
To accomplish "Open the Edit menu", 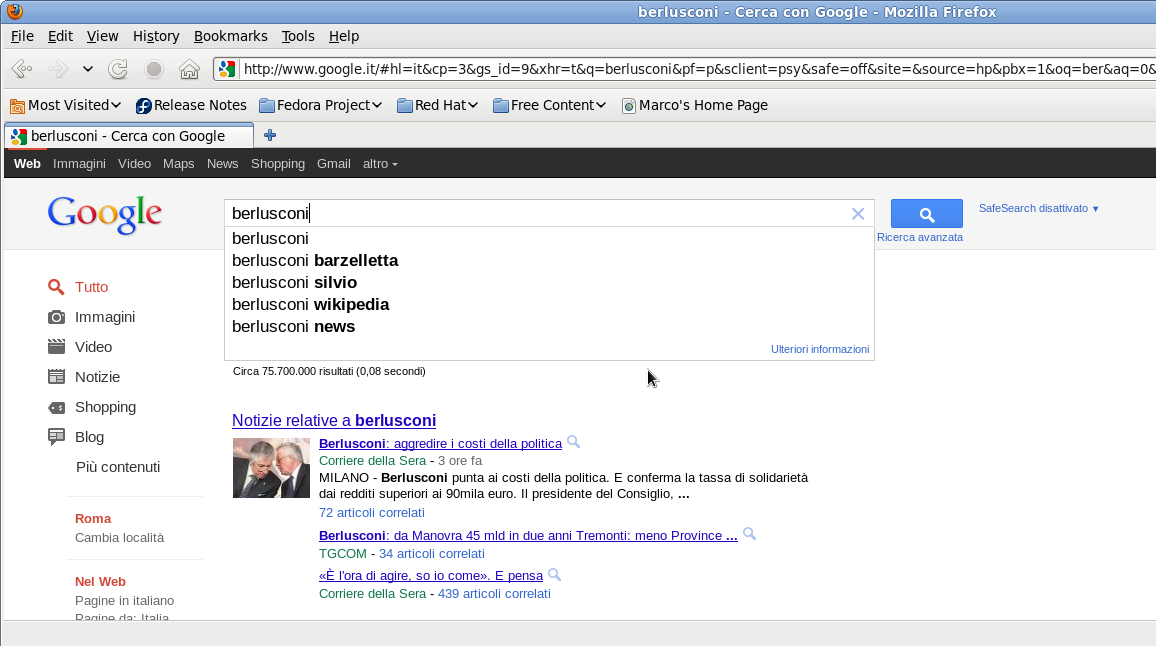I will click(60, 36).
